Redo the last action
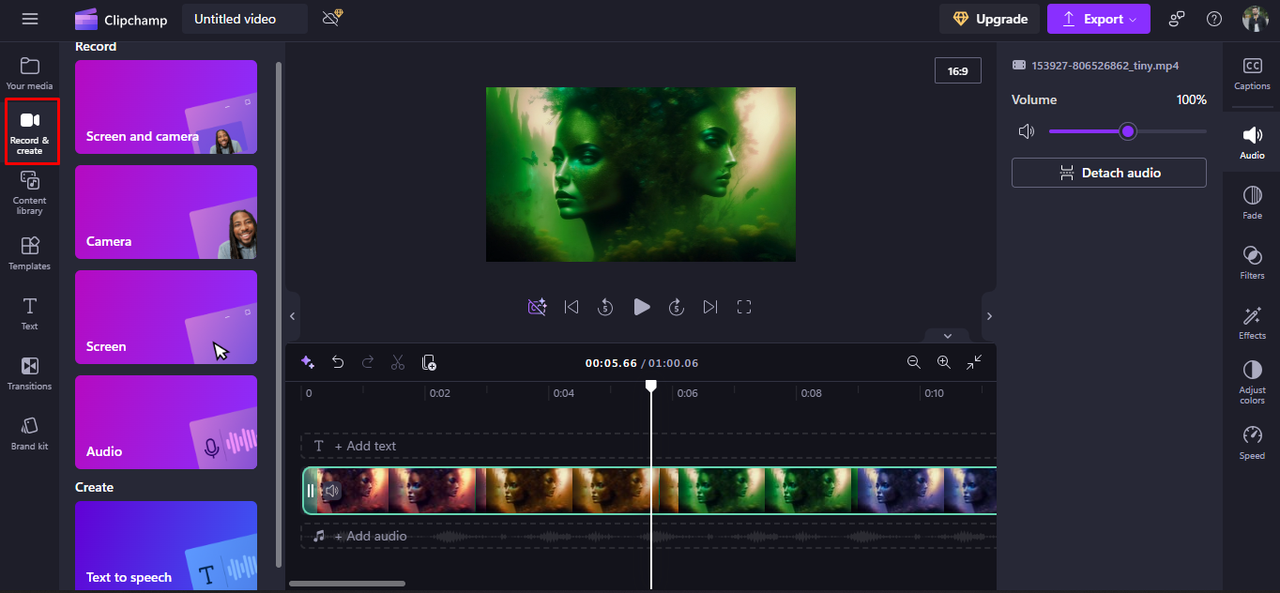 click(368, 362)
